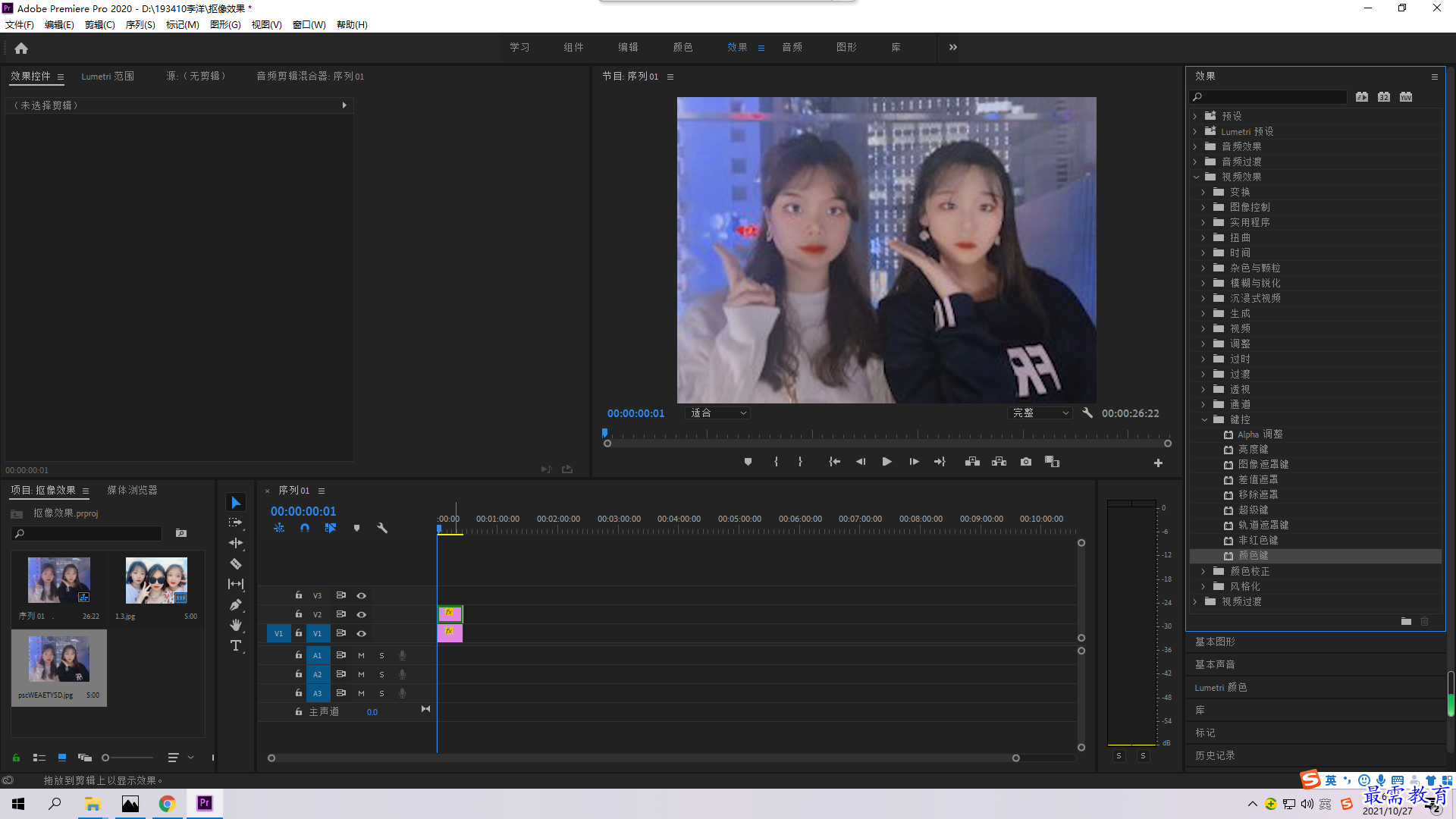
Task: Click Mark Out button
Action: [x=800, y=462]
